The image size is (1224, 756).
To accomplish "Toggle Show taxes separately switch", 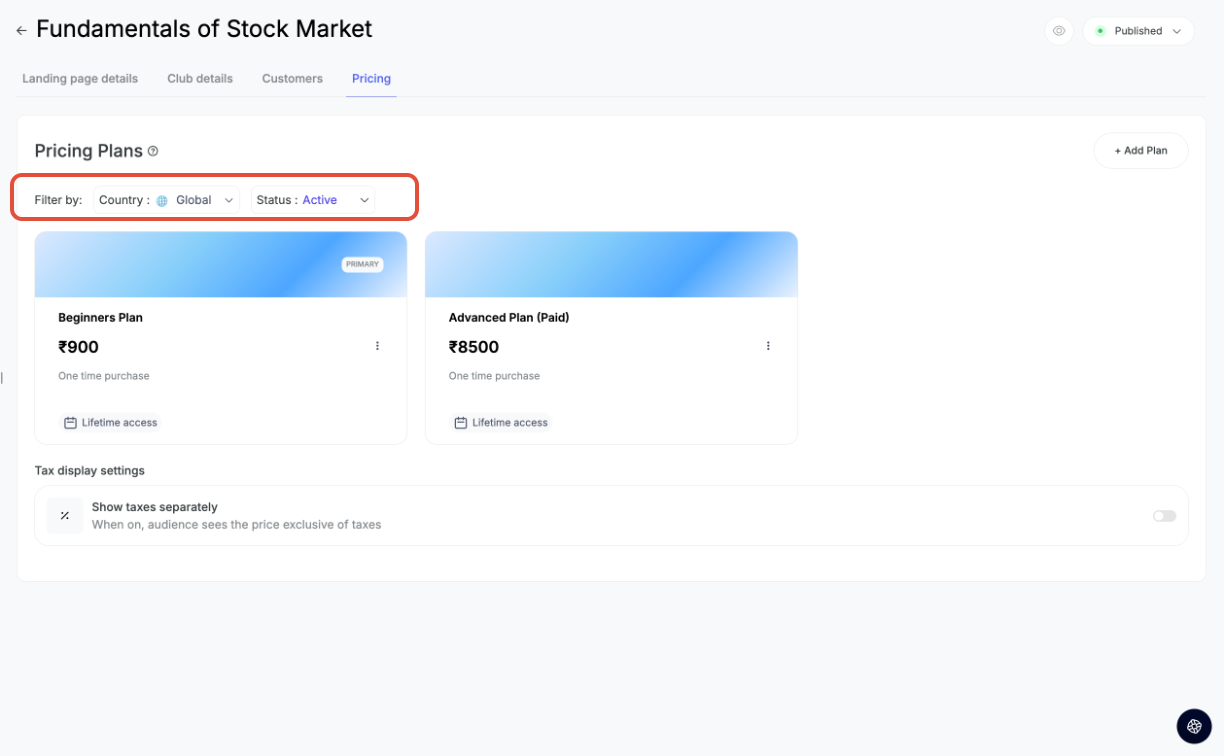I will 1164,516.
